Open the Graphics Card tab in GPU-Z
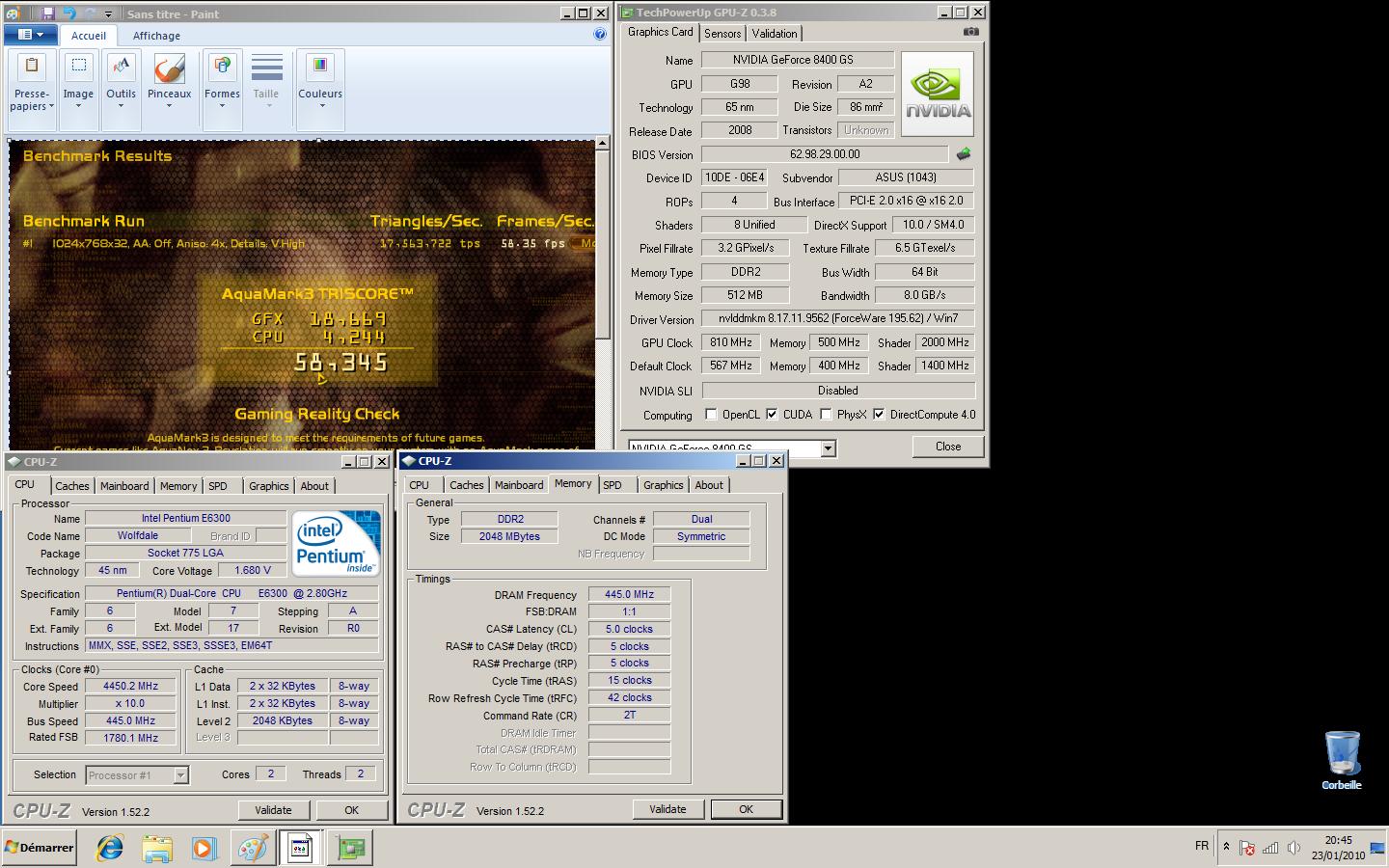Image resolution: width=1389 pixels, height=868 pixels. pos(660,32)
